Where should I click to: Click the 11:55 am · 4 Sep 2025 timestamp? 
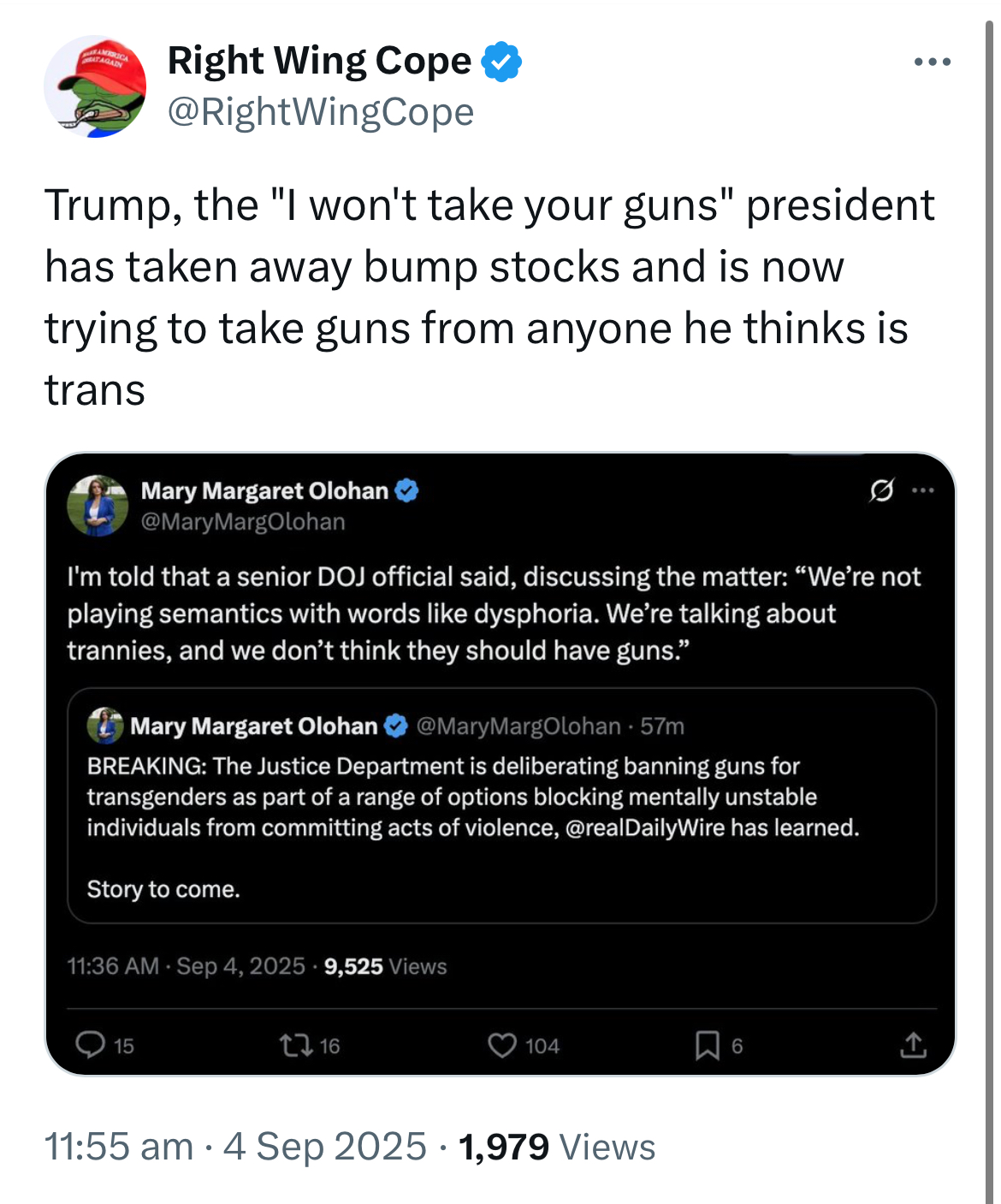tap(235, 1147)
